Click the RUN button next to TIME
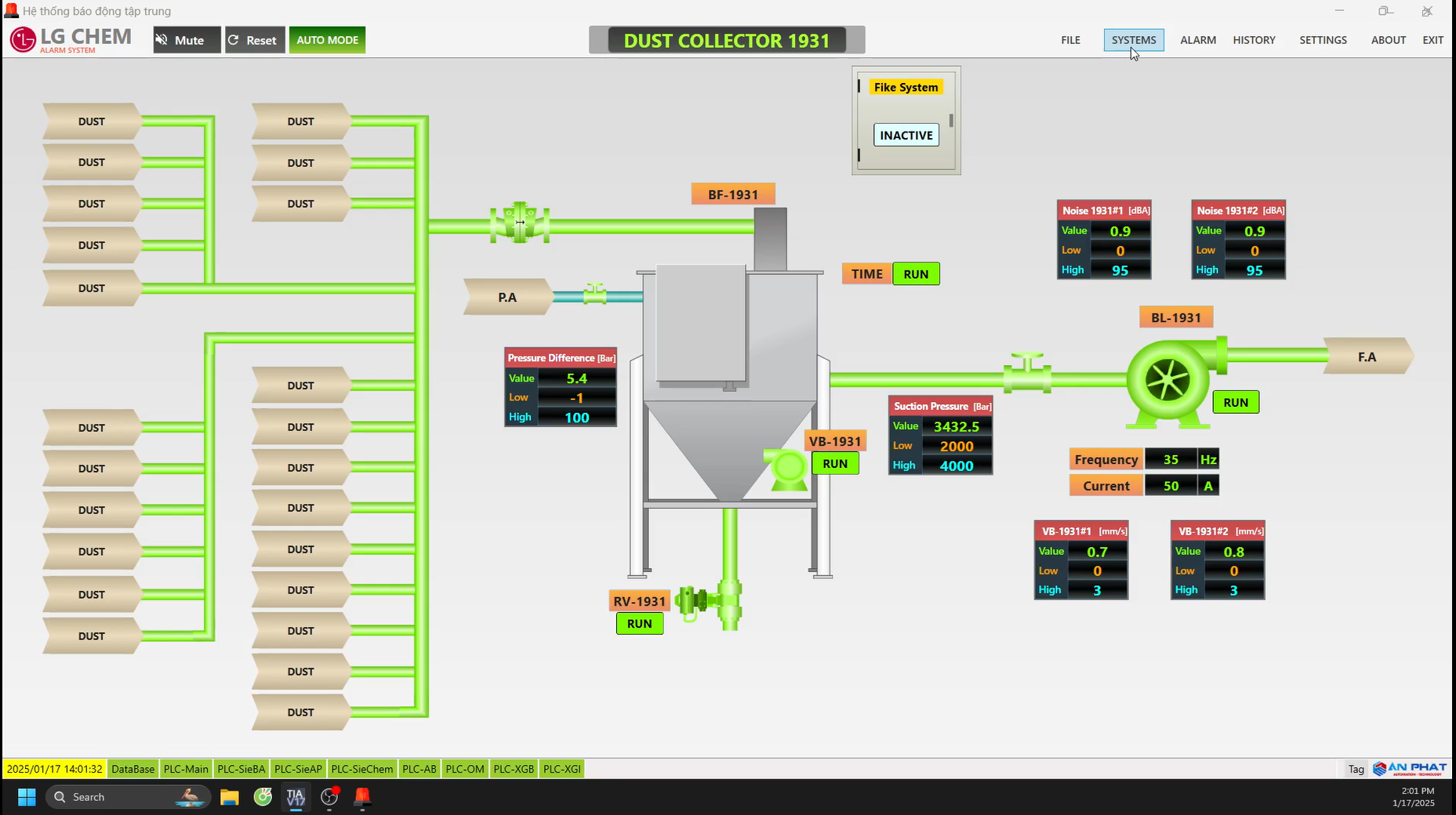This screenshot has height=815, width=1456. coord(916,274)
